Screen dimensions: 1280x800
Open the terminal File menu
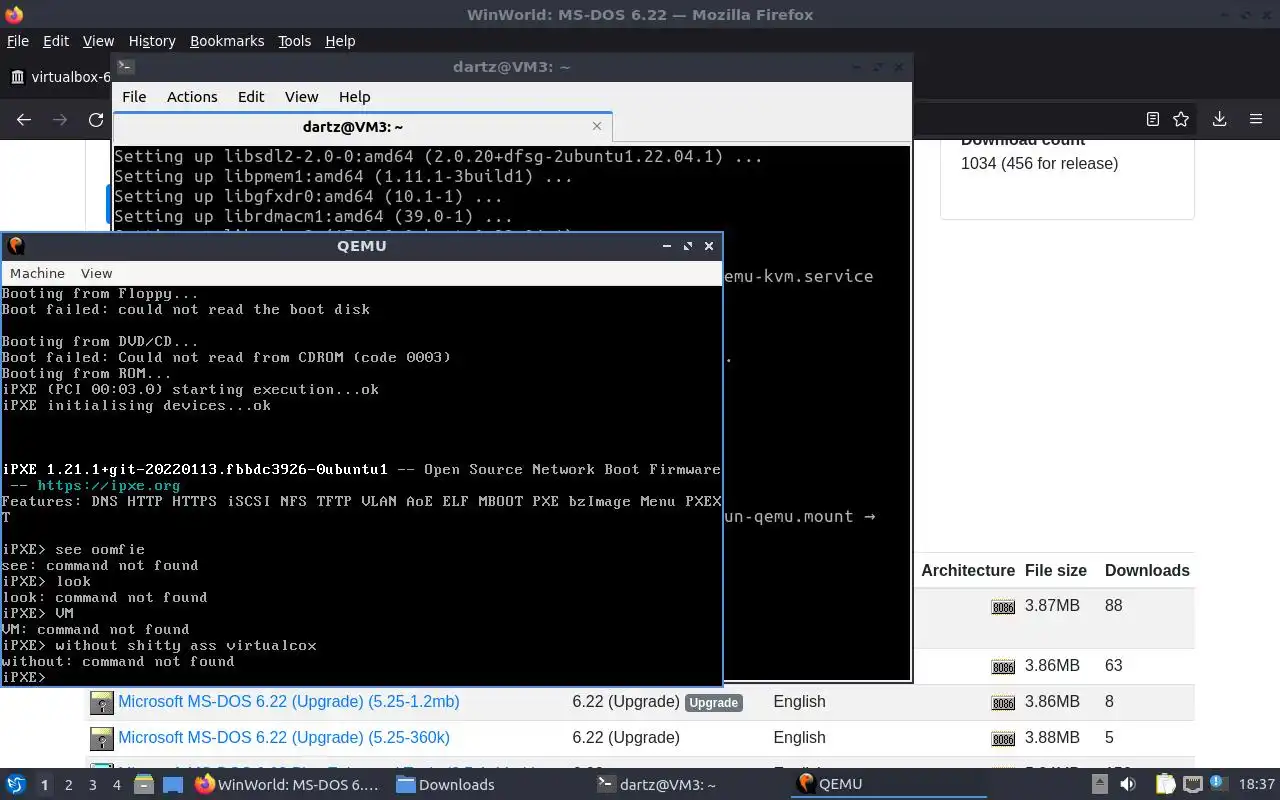coord(134,97)
